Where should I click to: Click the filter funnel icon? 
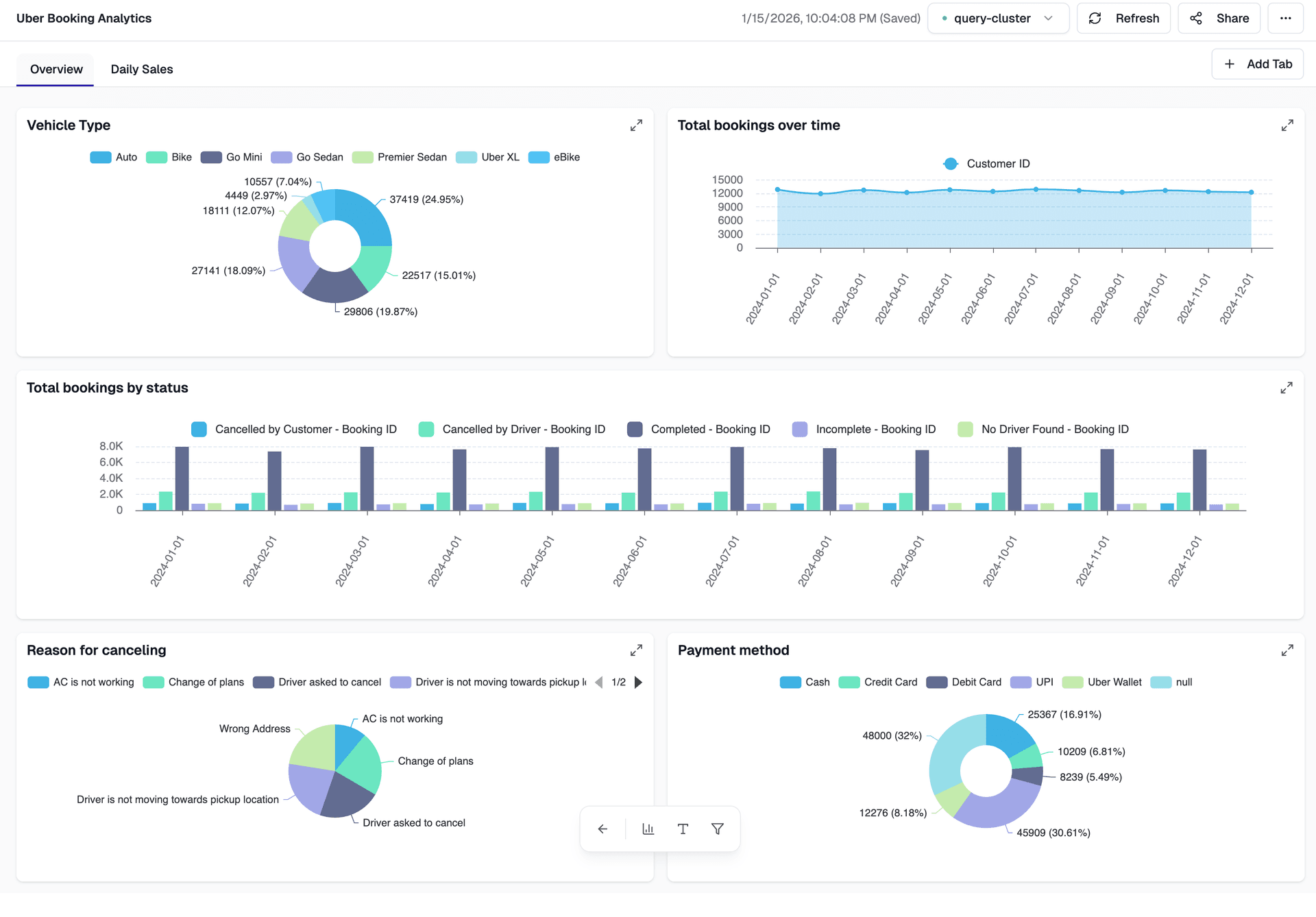coord(718,829)
